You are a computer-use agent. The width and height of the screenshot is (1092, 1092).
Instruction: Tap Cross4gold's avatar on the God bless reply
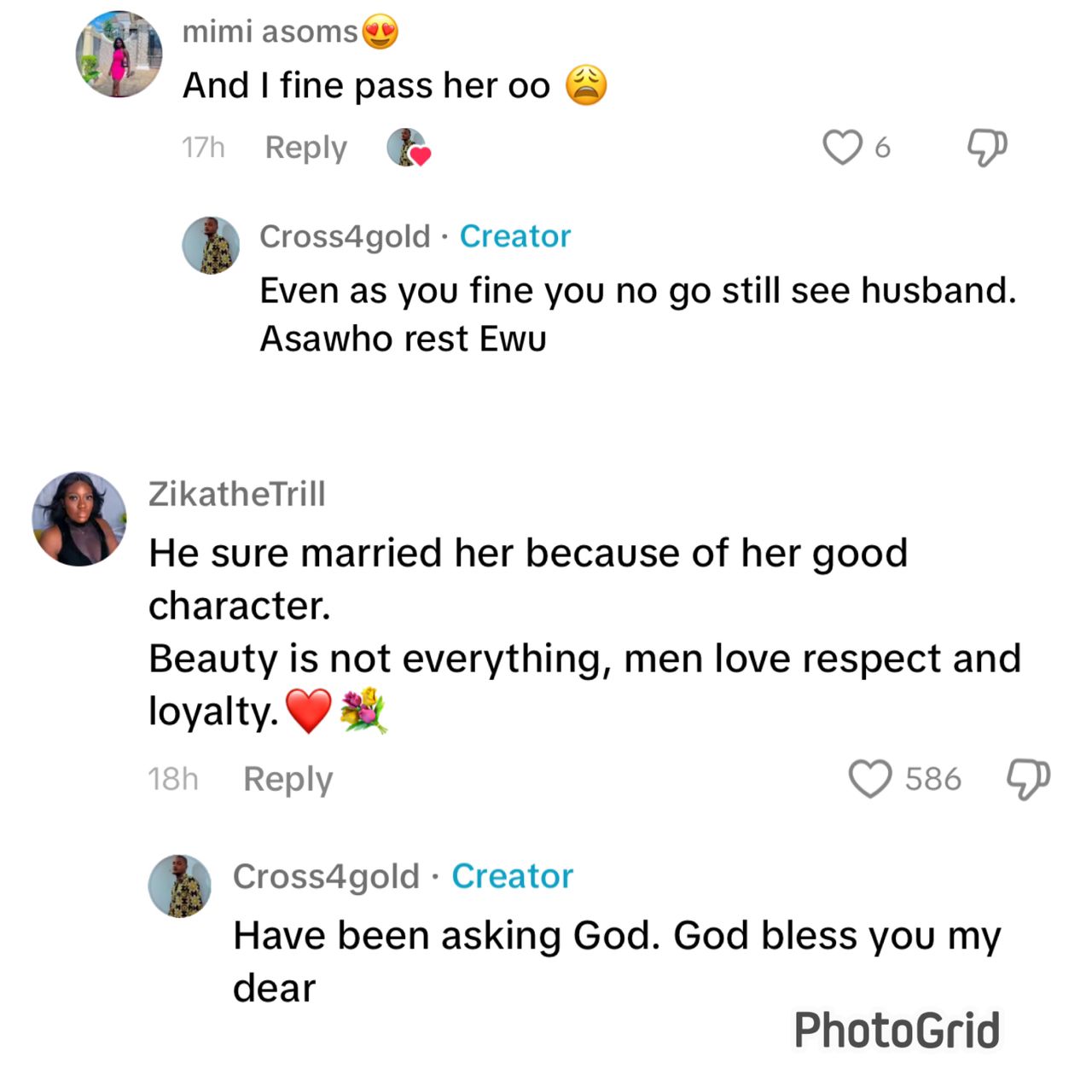pos(179,886)
